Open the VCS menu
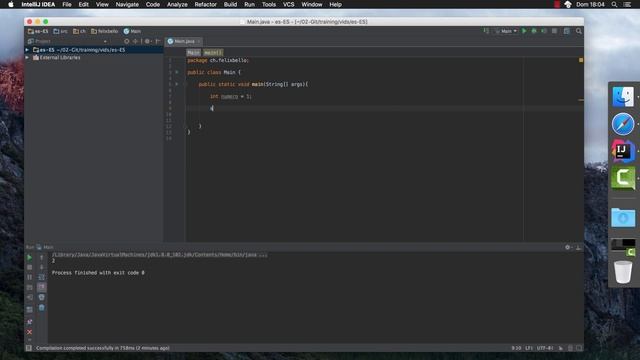640x360 pixels. [289, 4]
